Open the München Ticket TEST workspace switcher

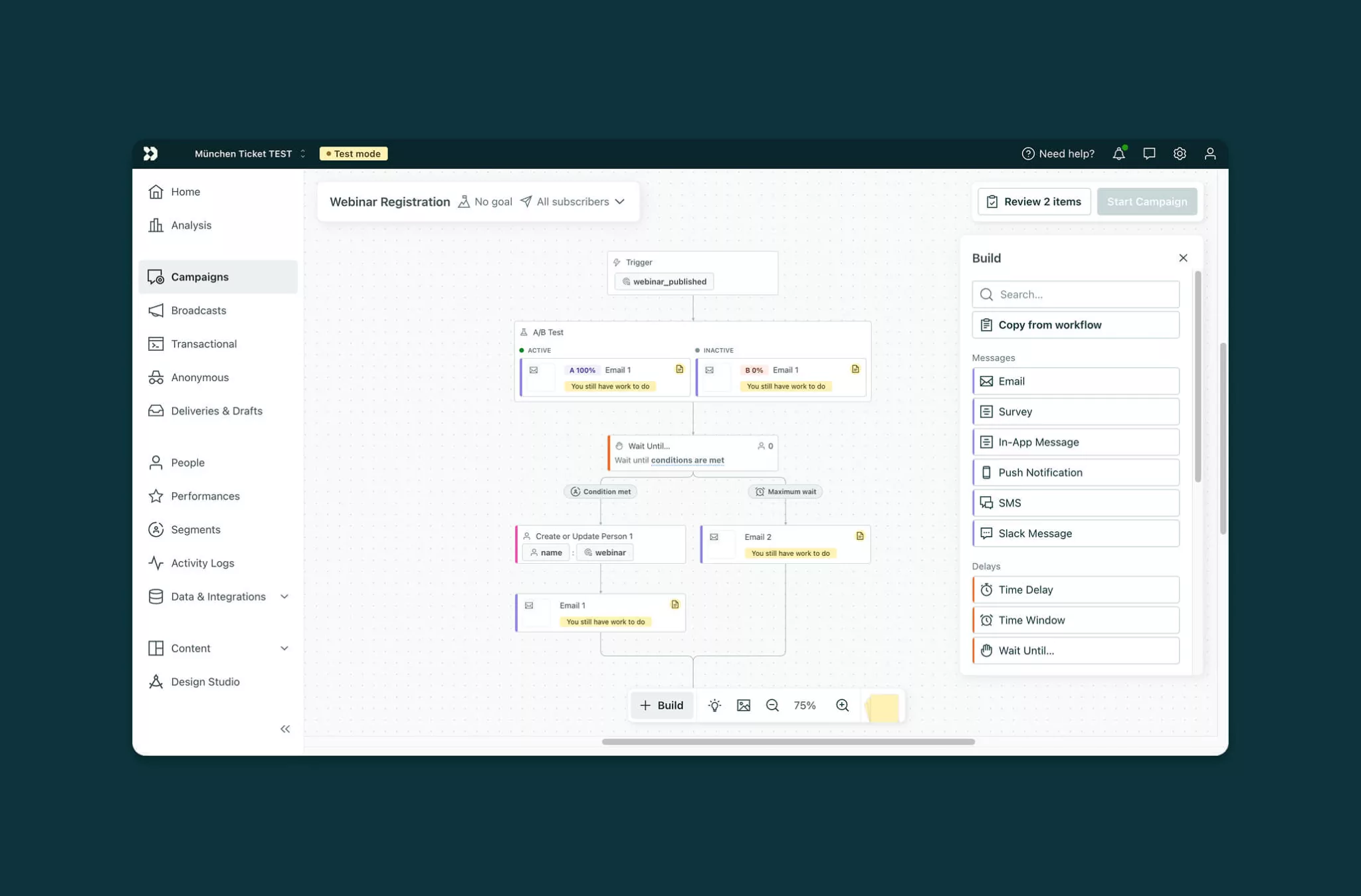click(249, 153)
